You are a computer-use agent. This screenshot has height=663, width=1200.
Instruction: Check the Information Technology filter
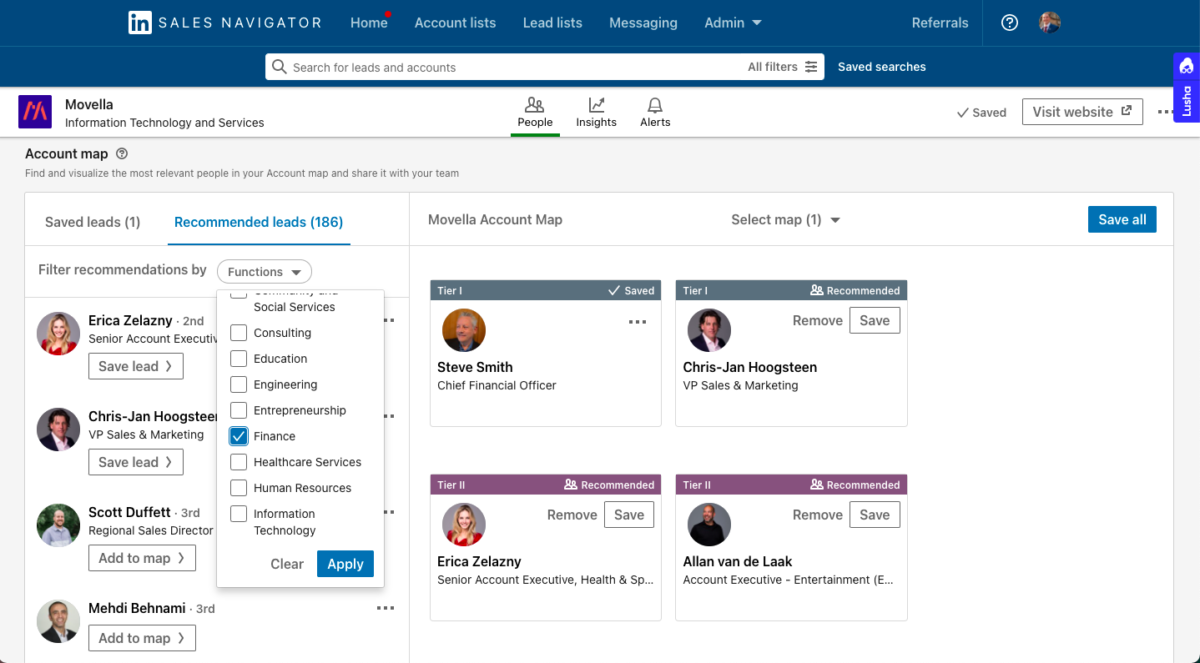tap(239, 513)
